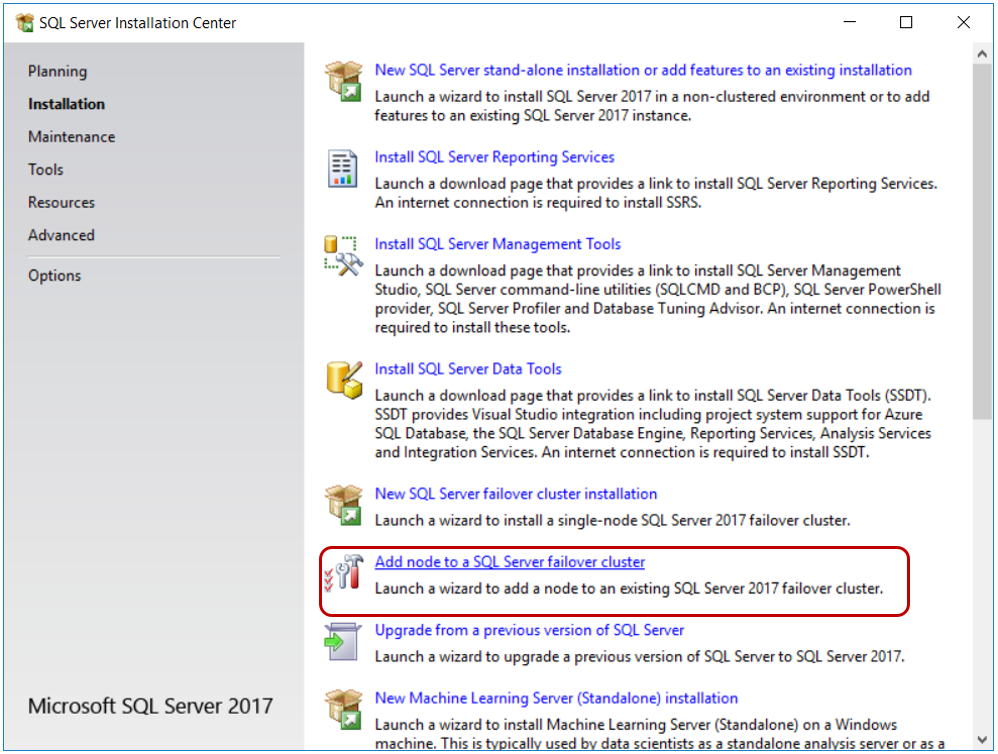Click the Reporting Services document icon

tap(342, 168)
